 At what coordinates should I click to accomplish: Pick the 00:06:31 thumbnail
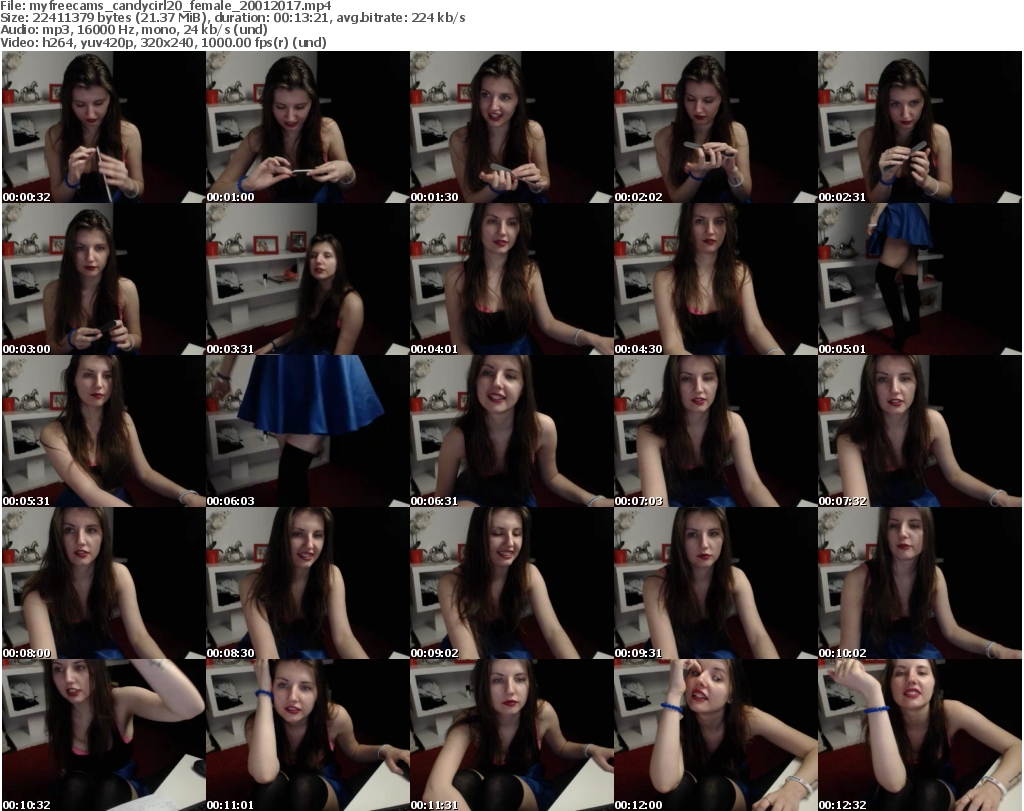click(511, 432)
